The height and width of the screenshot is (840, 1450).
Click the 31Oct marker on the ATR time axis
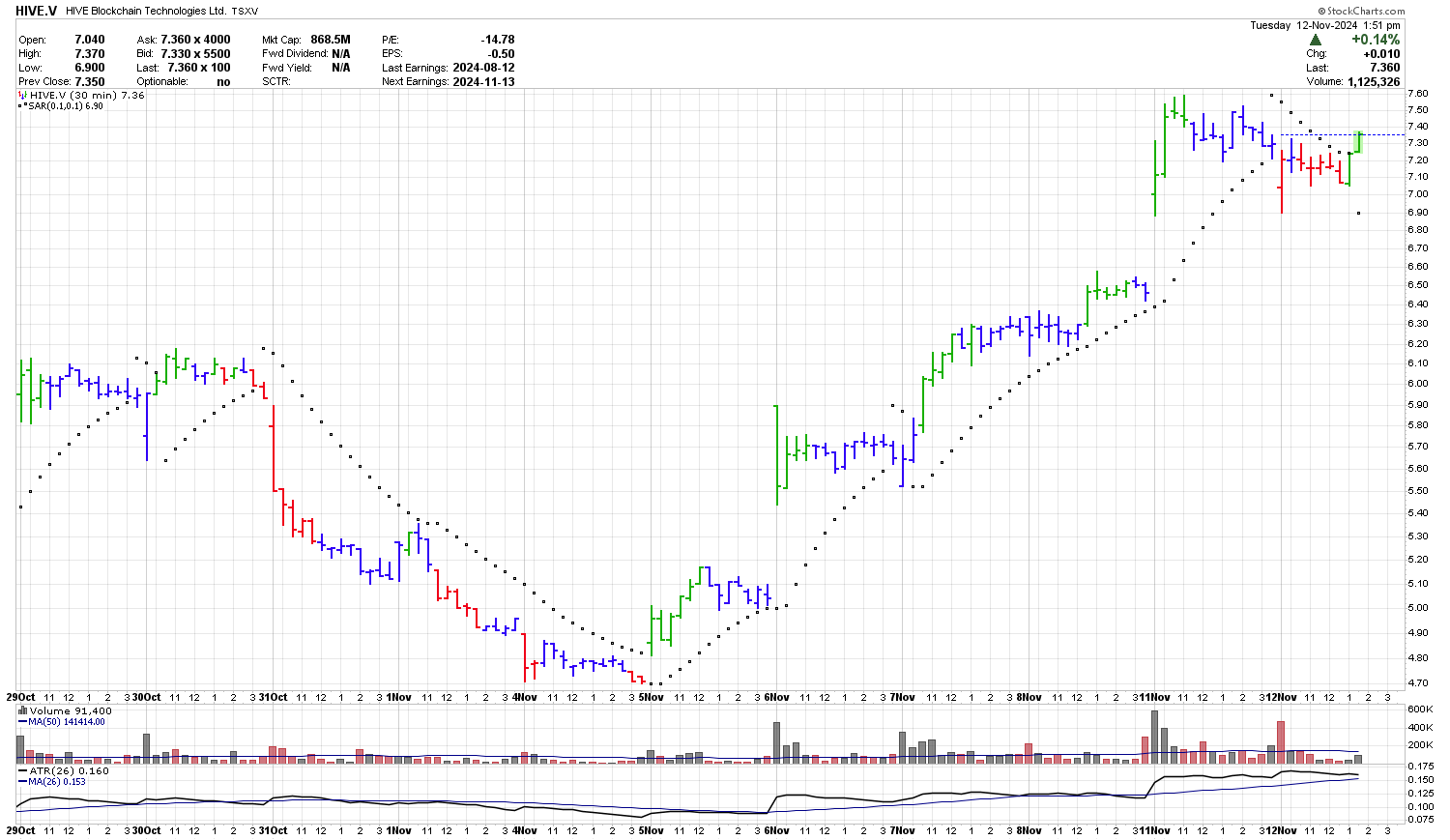(x=274, y=830)
